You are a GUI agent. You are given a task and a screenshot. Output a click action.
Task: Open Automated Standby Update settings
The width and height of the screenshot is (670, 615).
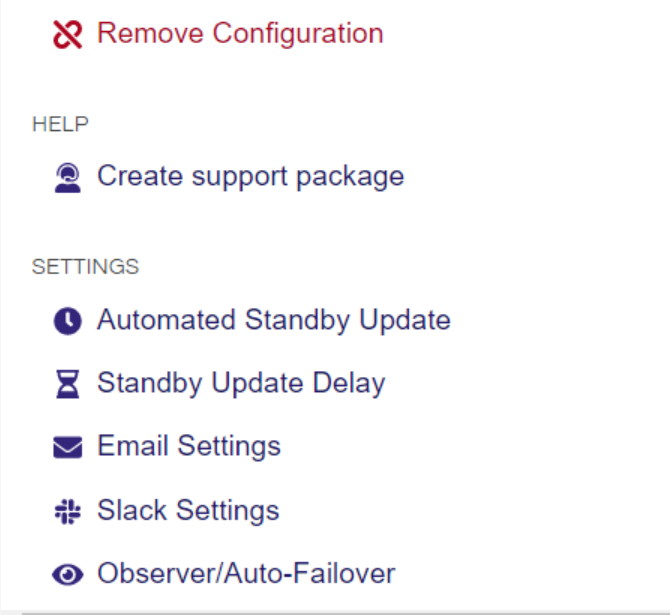tap(273, 320)
